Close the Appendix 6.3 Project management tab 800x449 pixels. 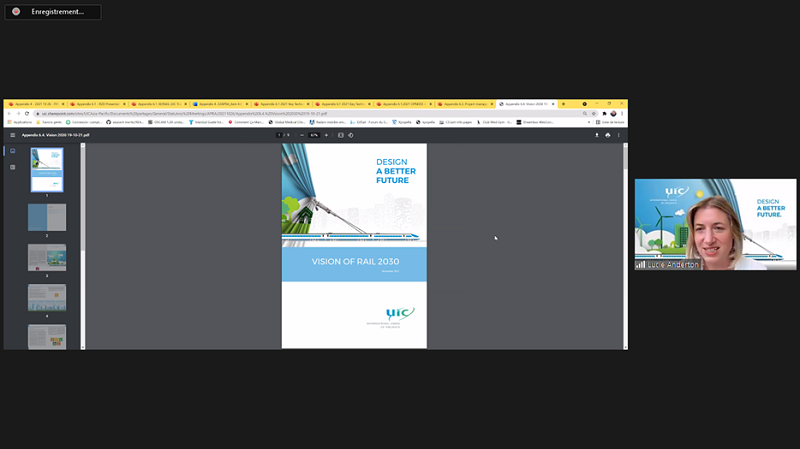pyautogui.click(x=492, y=104)
